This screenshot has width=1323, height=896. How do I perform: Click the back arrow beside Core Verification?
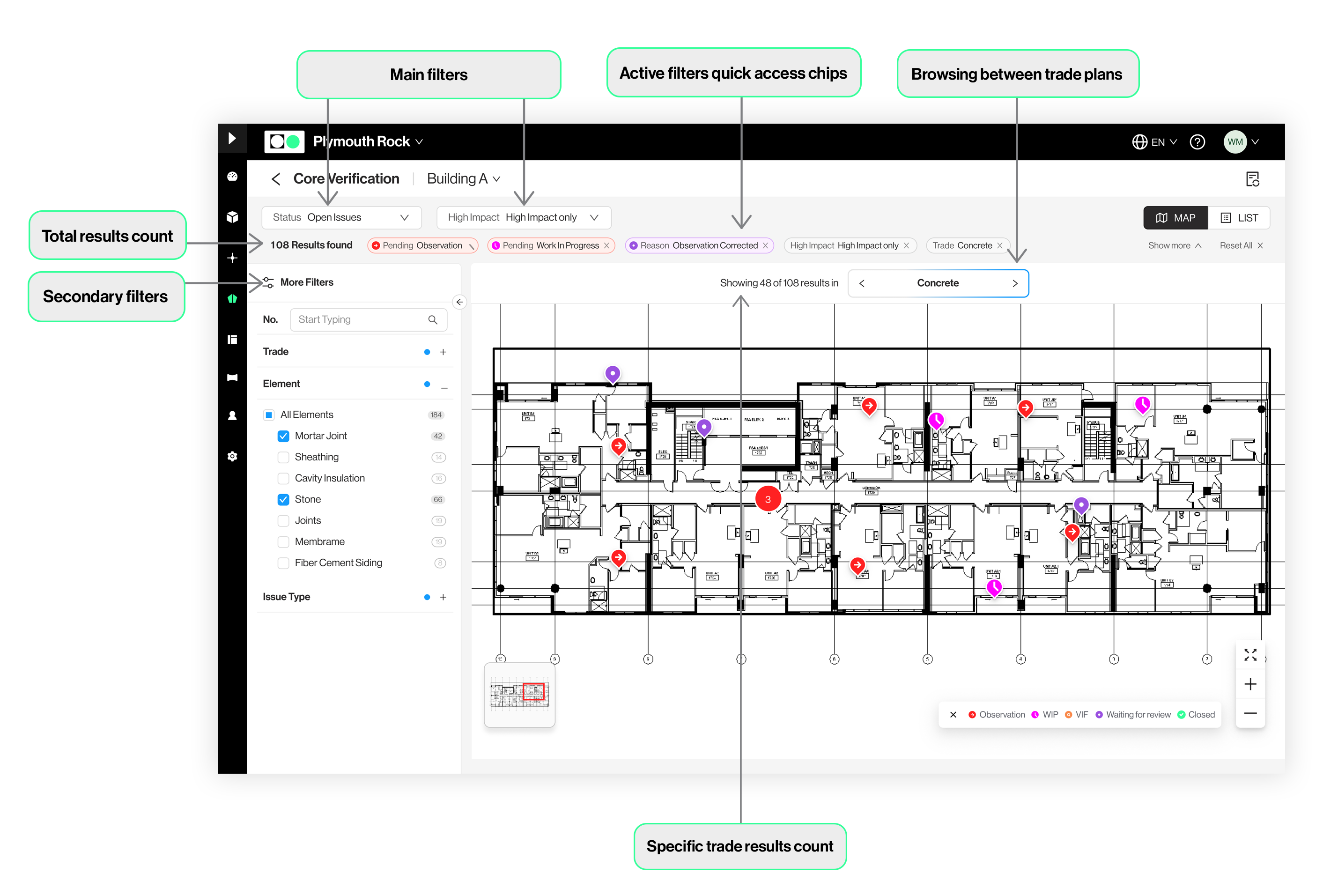[x=276, y=179]
